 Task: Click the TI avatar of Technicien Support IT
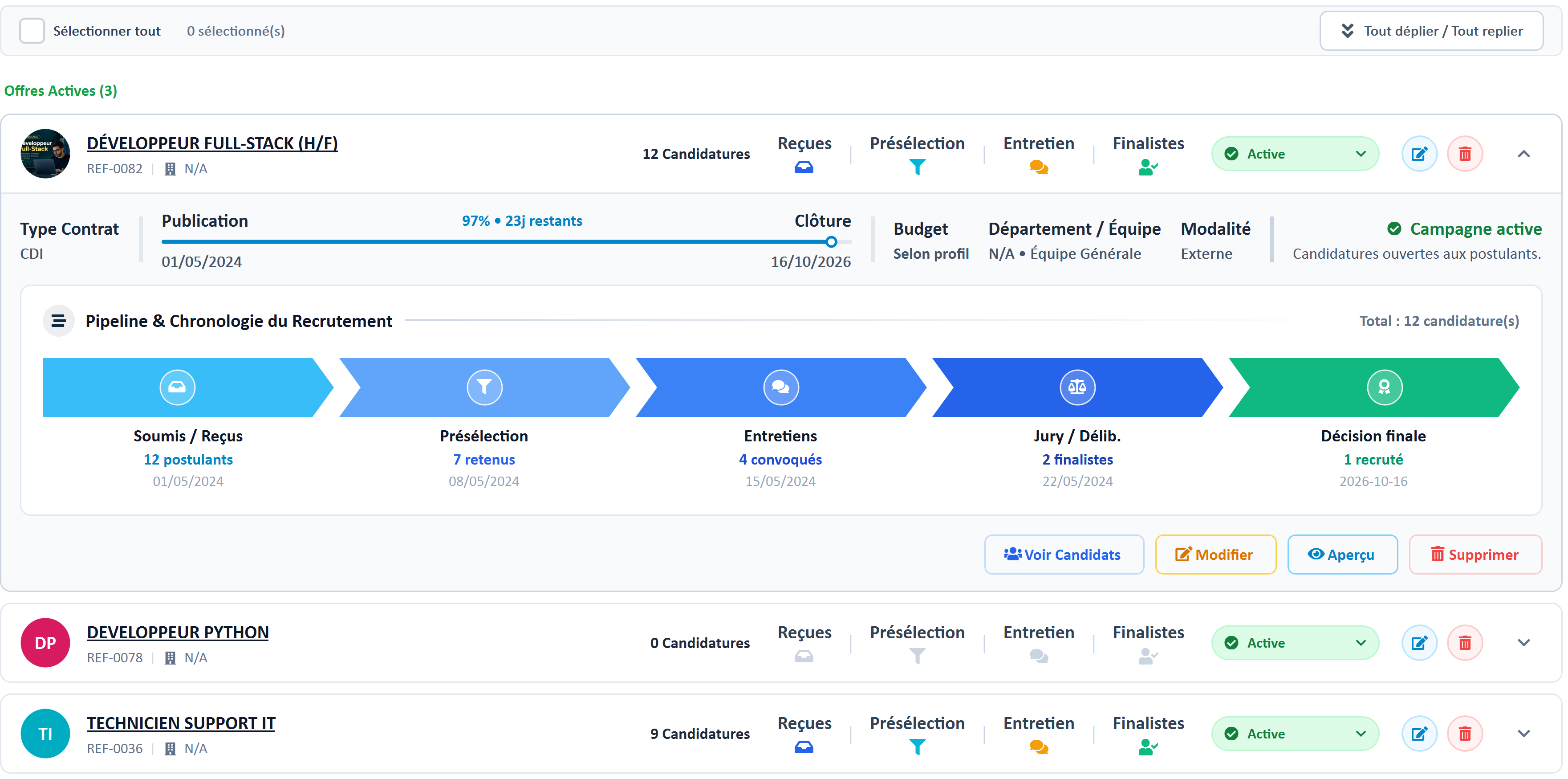45,734
